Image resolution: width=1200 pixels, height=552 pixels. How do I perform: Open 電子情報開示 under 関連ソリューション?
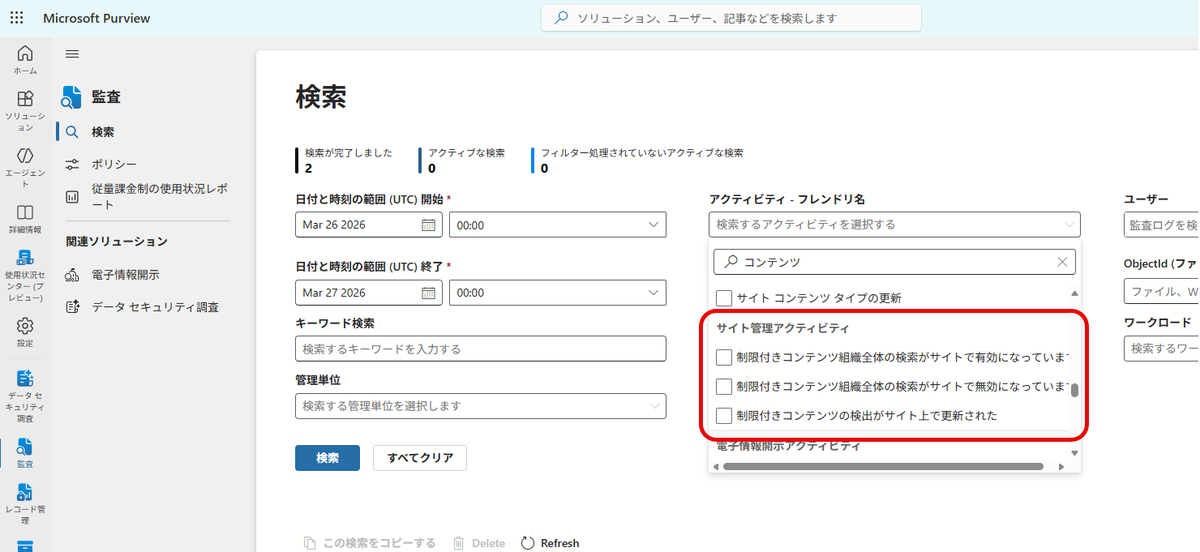(125, 275)
